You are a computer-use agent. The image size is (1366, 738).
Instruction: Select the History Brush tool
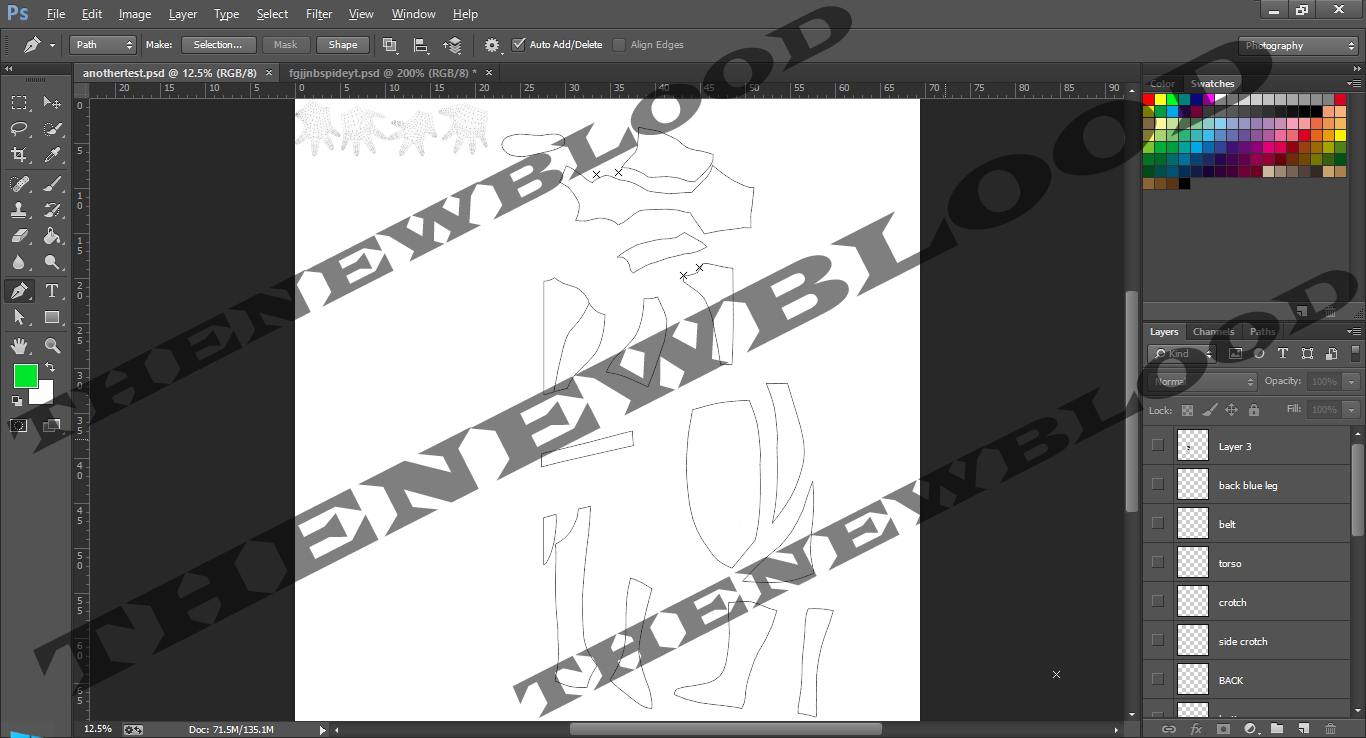tap(52, 210)
